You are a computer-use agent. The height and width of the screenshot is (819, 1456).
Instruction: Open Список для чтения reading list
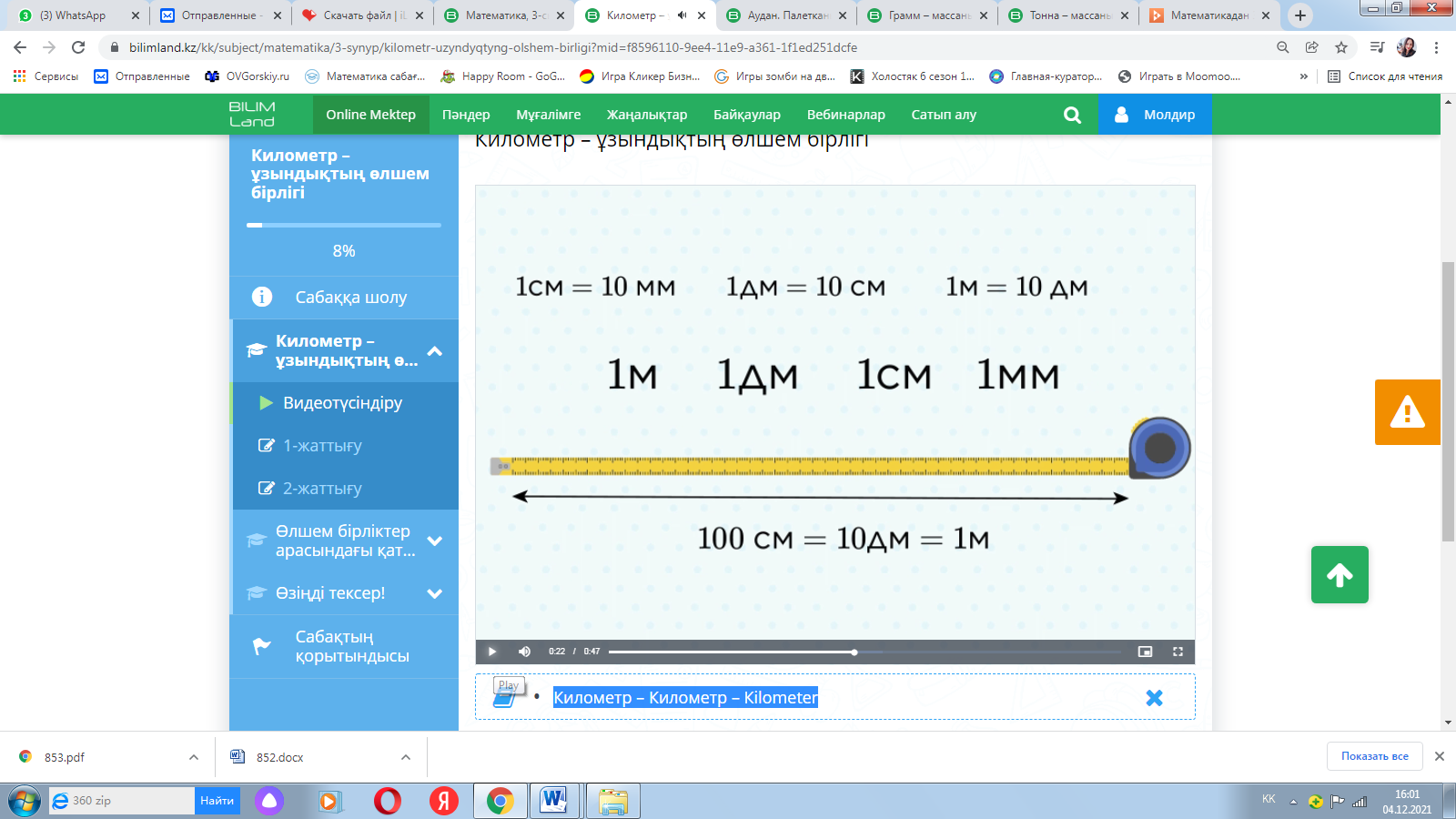tap(1385, 76)
